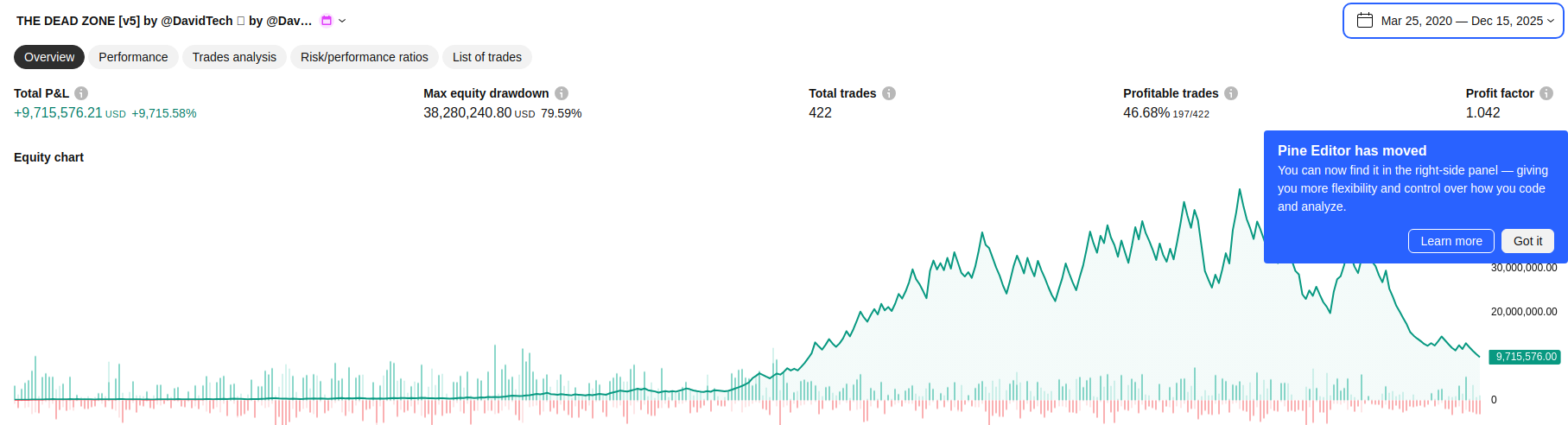Go to Risk/performance ratios tab
Screen dimensions: 1568x425
click(365, 57)
